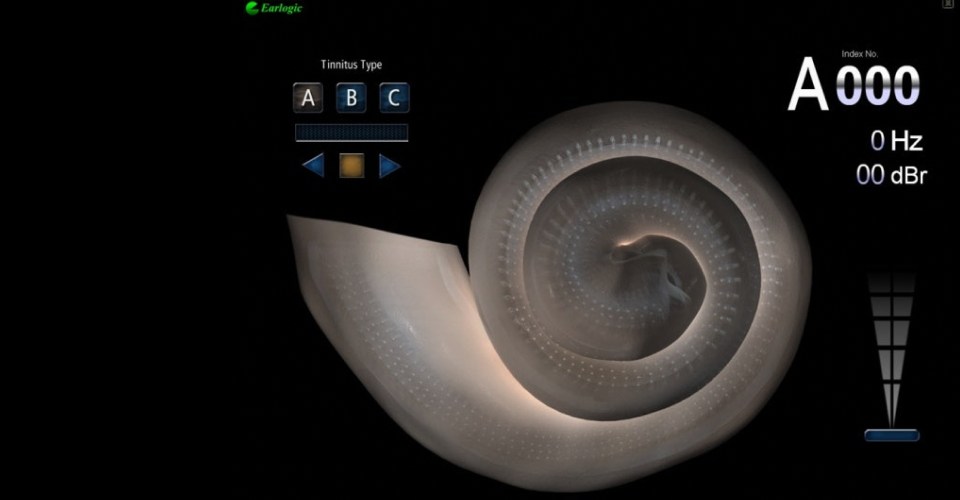This screenshot has height=500, width=960.
Task: Click the blue volume slider handle
Action: click(x=891, y=435)
